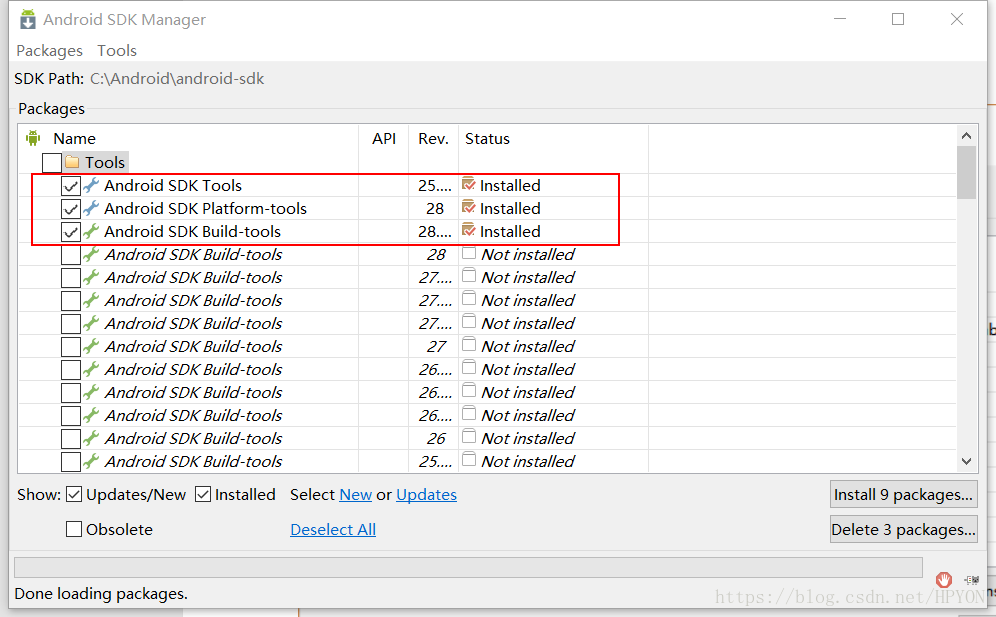Uncheck the installed Android SDK Build-tools checkbox
This screenshot has height=617, width=996.
coord(71,231)
